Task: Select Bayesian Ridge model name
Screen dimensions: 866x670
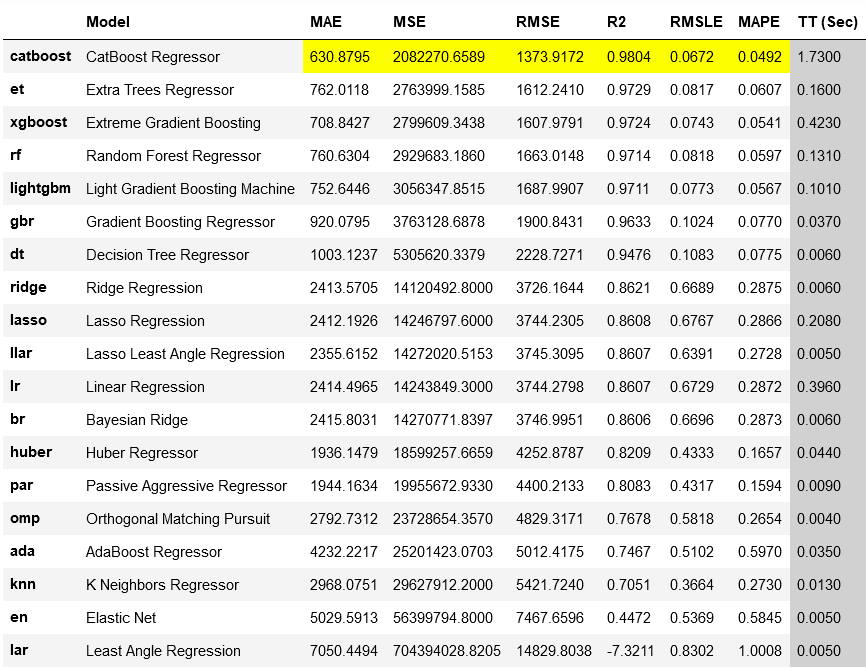Action: click(137, 420)
